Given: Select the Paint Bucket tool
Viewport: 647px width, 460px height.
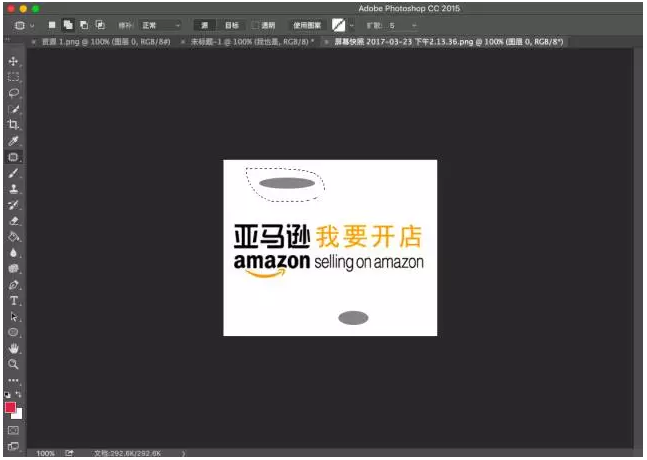Looking at the screenshot, I should coord(13,236).
